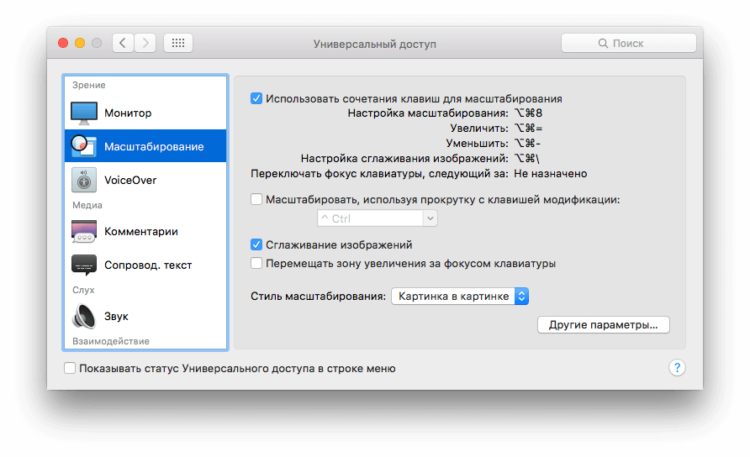Click the Стиль масштабирования label
750x457 pixels.
318,296
